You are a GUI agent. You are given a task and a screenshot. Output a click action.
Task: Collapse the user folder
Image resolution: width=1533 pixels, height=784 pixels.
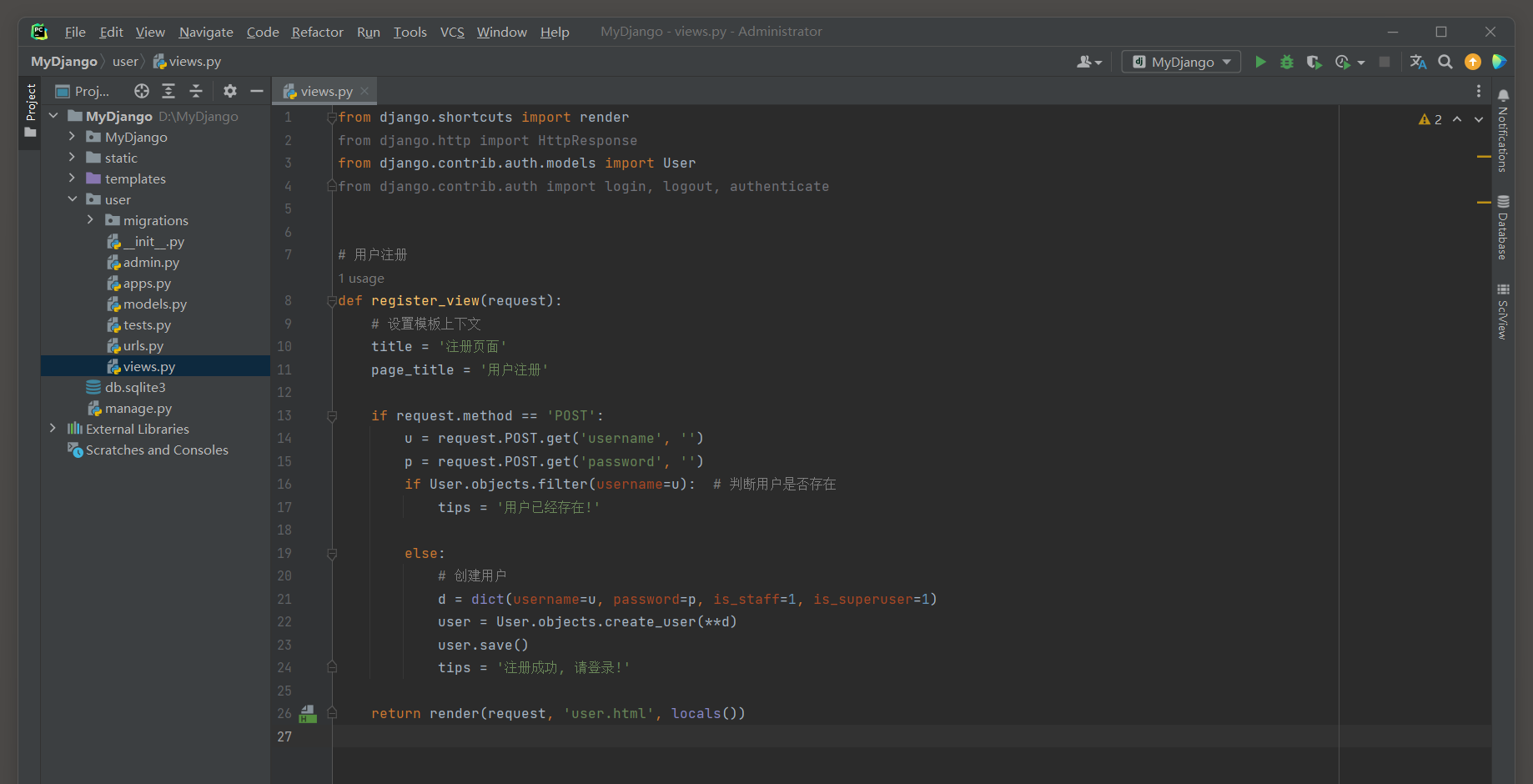coord(72,199)
